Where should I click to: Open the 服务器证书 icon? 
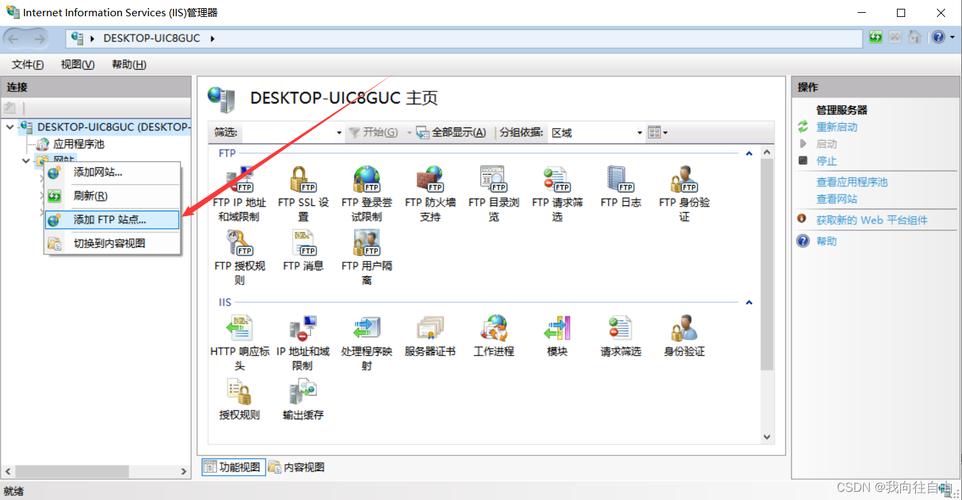(x=430, y=330)
